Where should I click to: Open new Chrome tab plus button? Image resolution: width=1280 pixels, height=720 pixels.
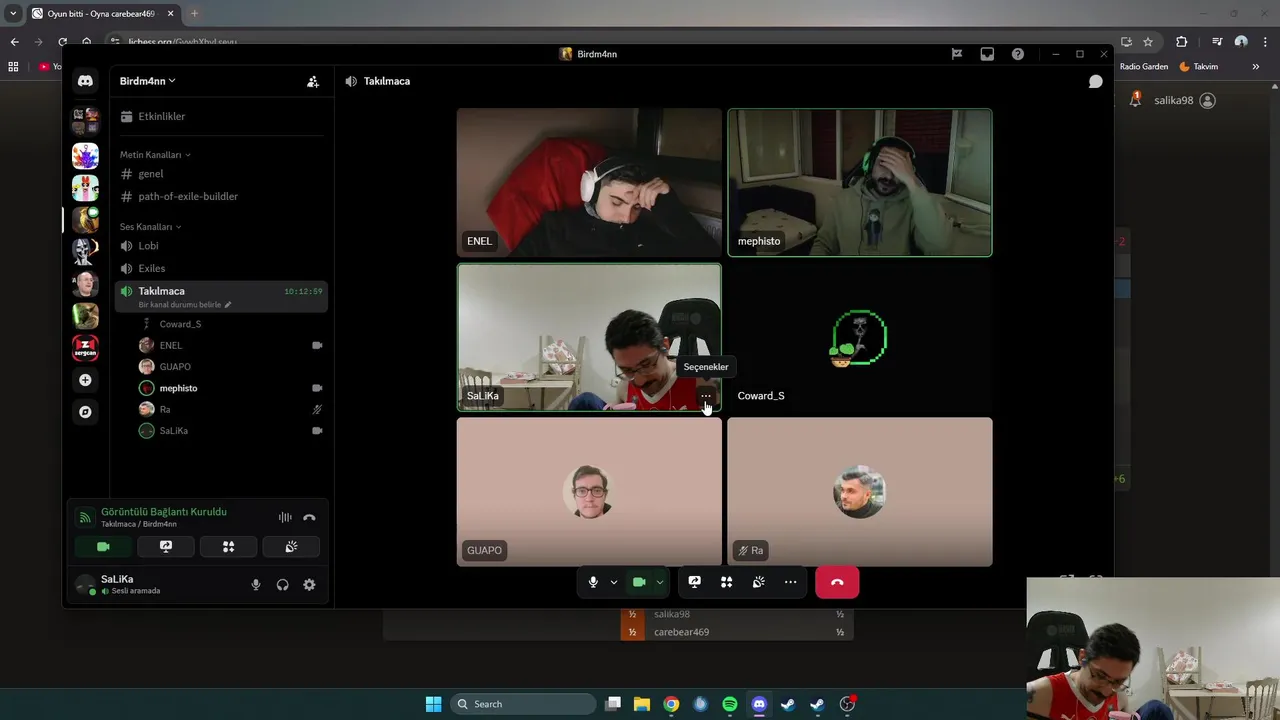click(194, 14)
